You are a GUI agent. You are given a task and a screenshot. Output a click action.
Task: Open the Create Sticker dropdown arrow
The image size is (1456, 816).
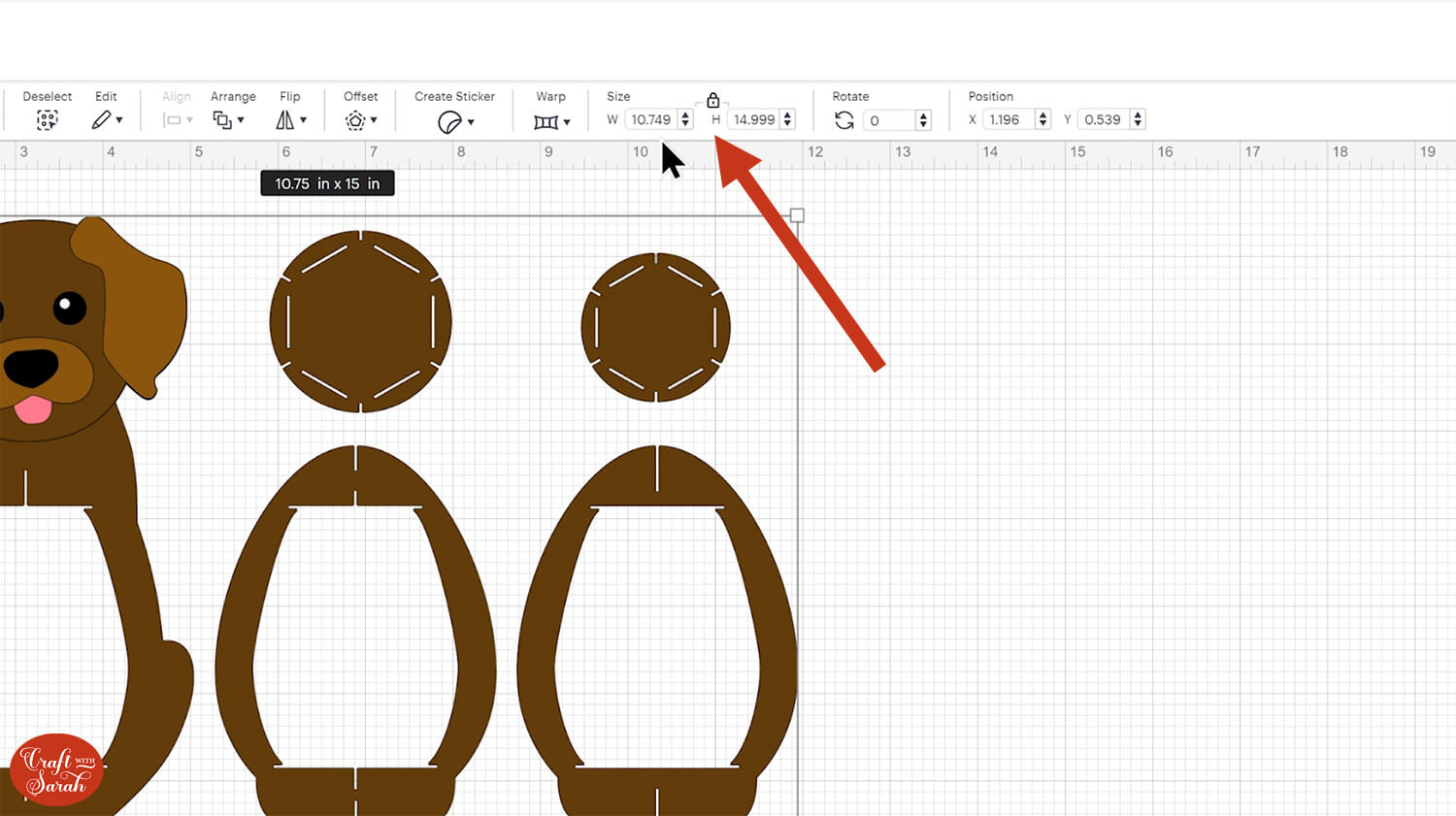471,121
